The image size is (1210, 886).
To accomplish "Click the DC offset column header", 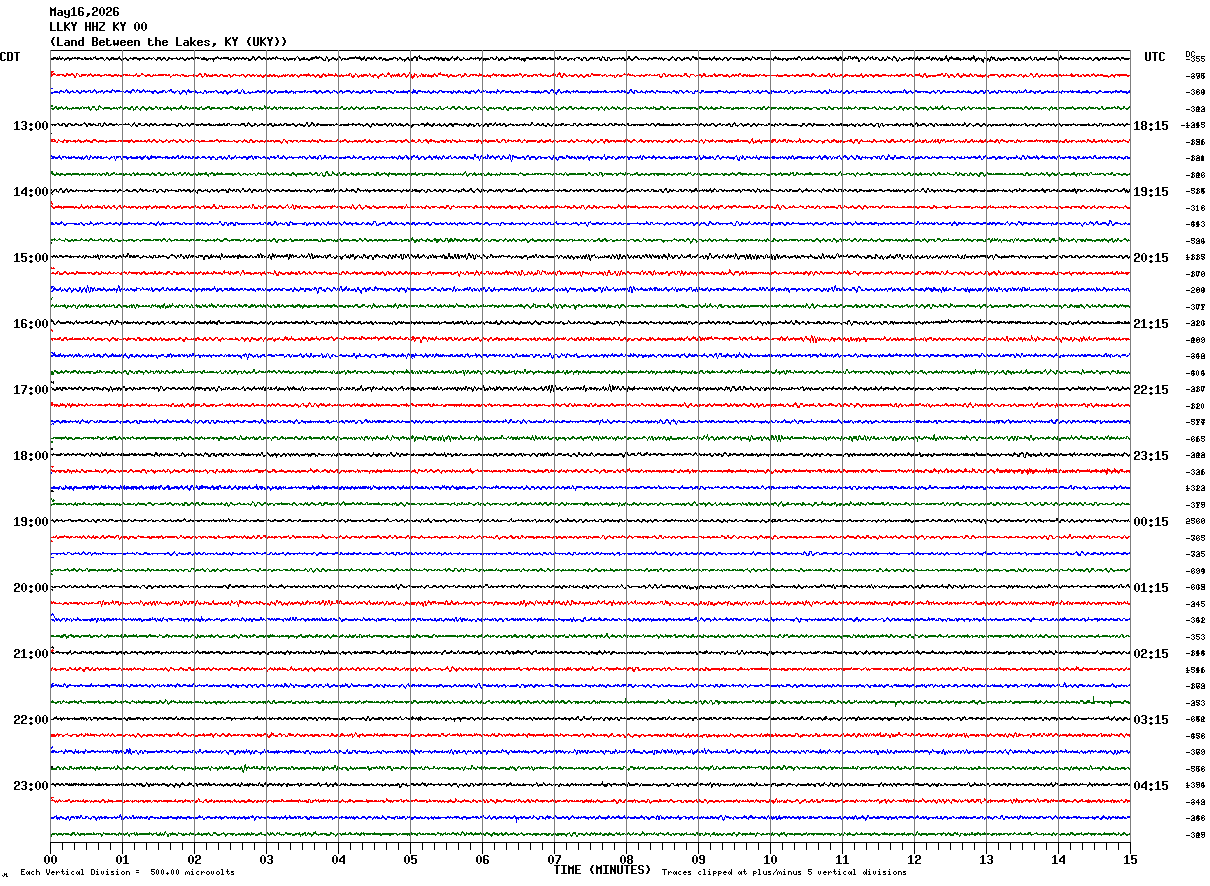I will click(1190, 53).
